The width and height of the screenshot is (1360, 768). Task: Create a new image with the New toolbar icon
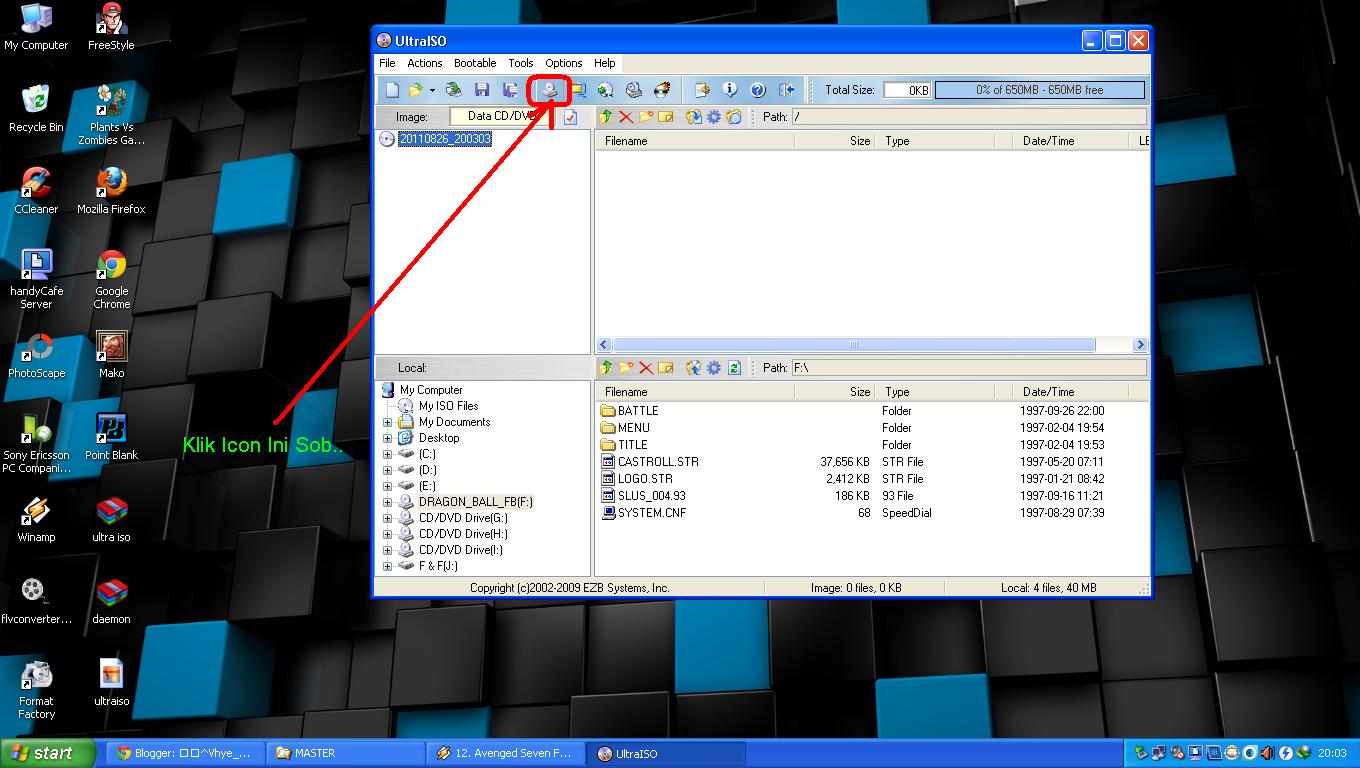click(392, 90)
